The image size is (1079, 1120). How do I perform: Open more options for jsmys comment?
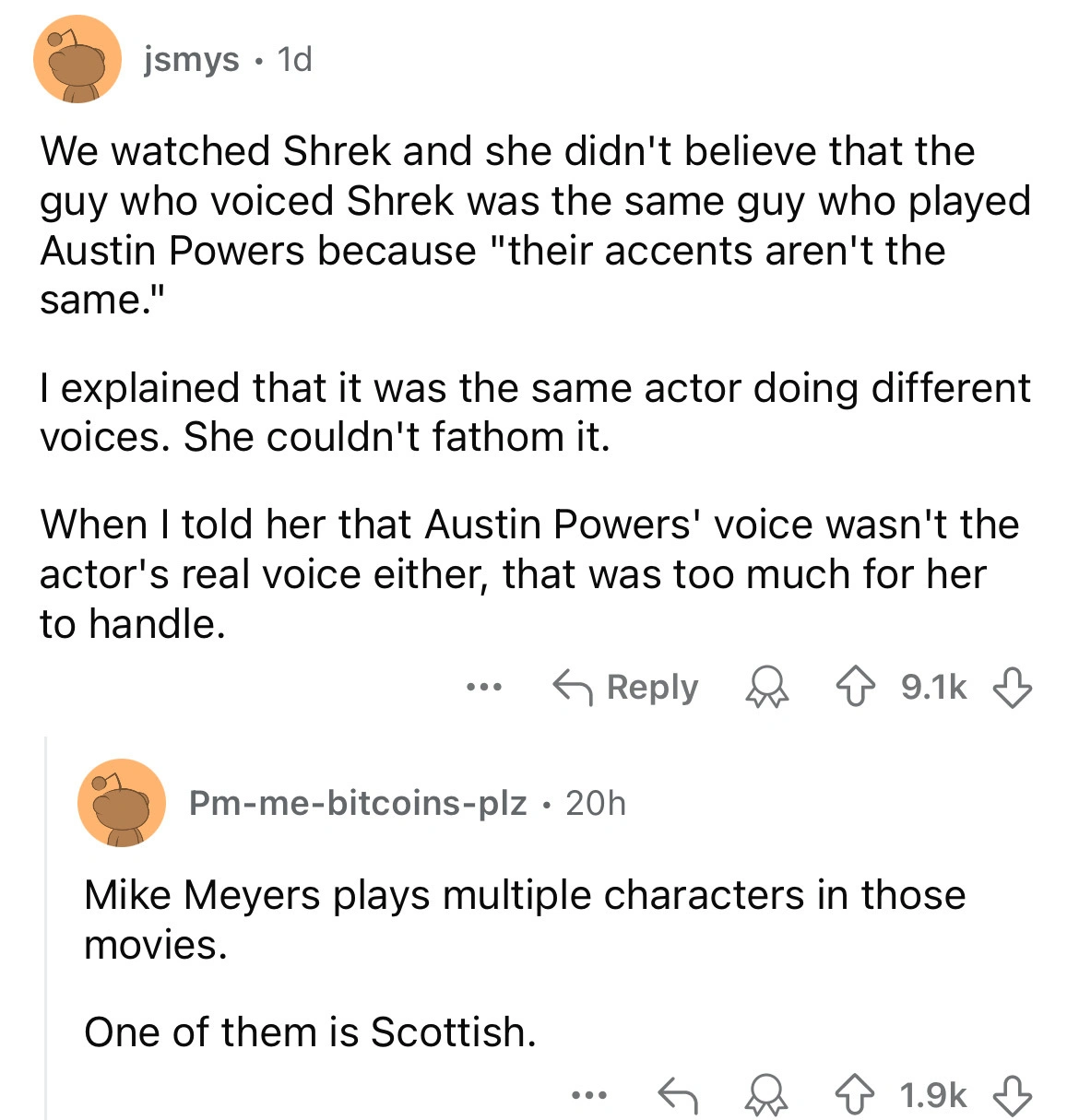pyautogui.click(x=483, y=688)
